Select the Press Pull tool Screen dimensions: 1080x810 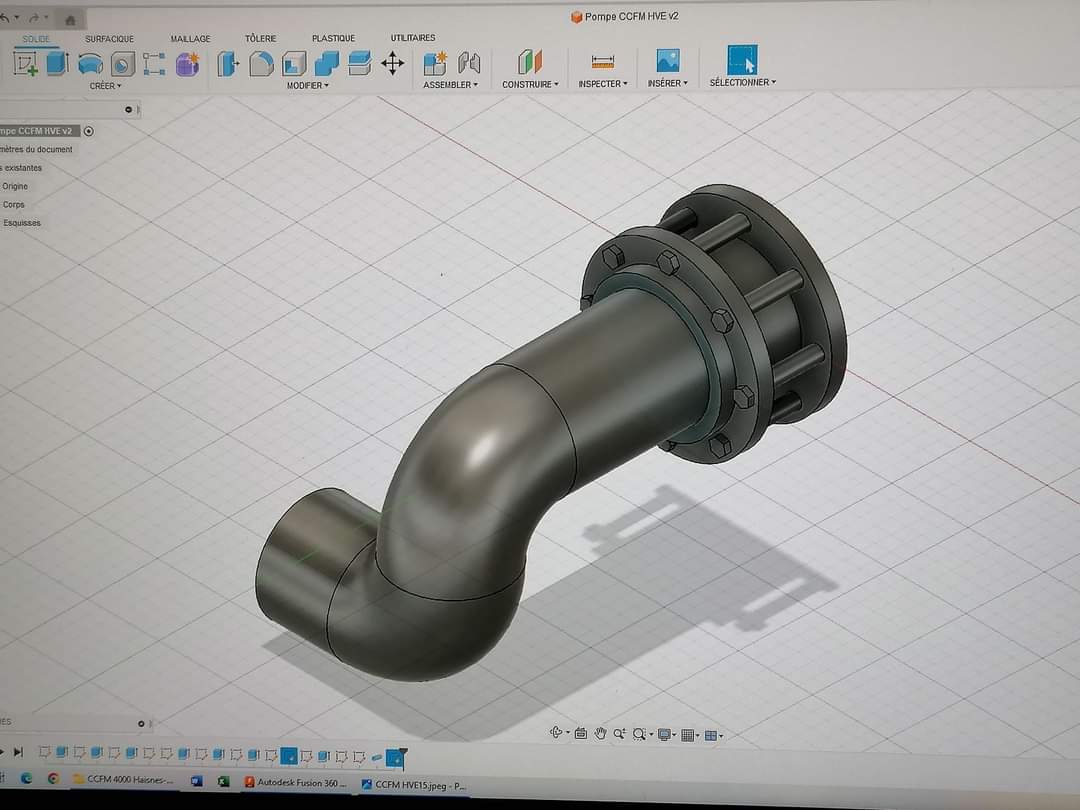(227, 64)
